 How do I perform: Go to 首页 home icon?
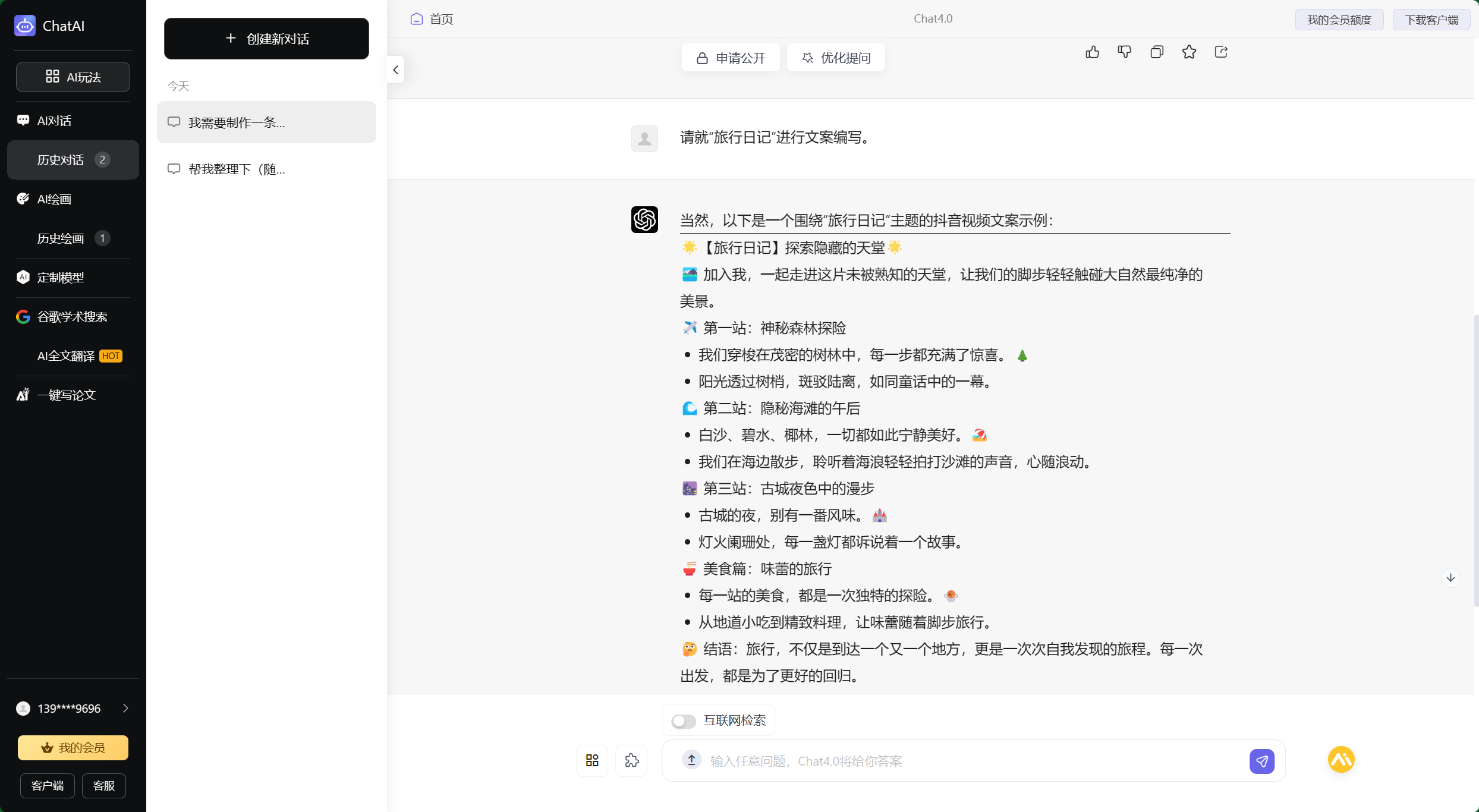416,18
